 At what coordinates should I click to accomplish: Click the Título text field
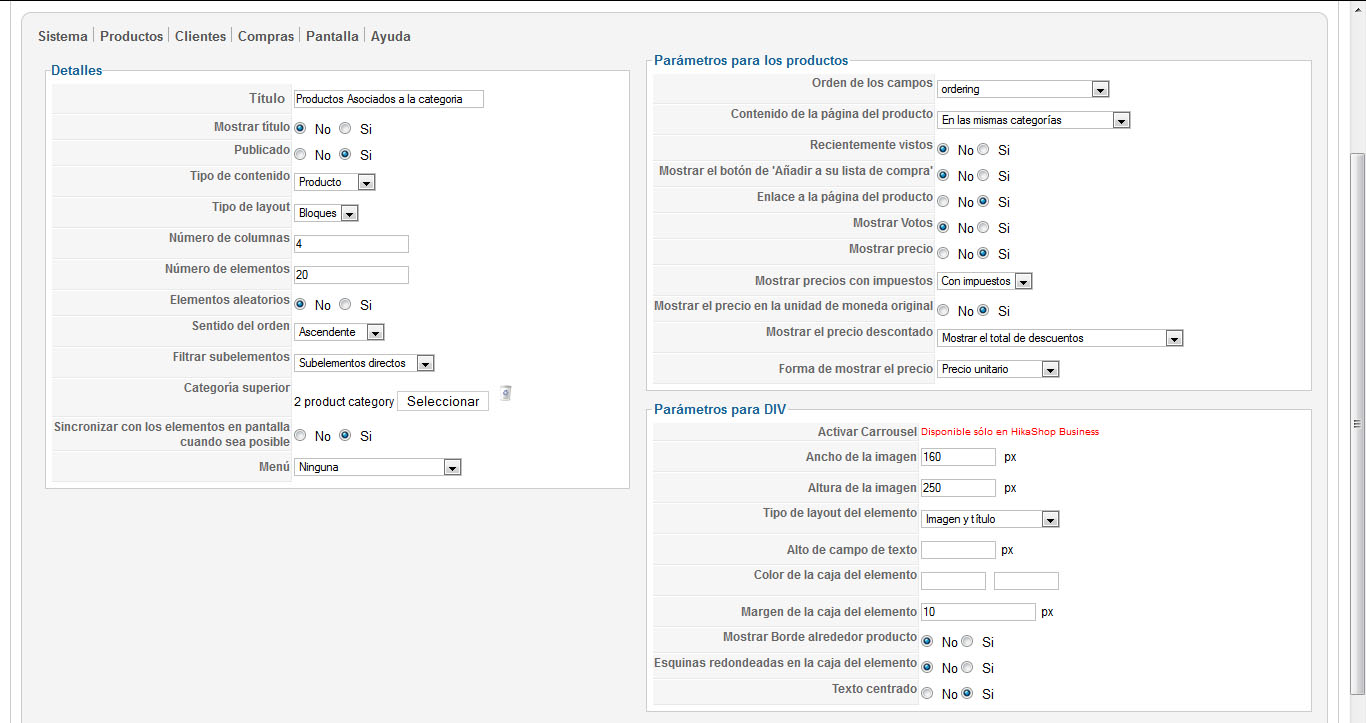coord(389,99)
